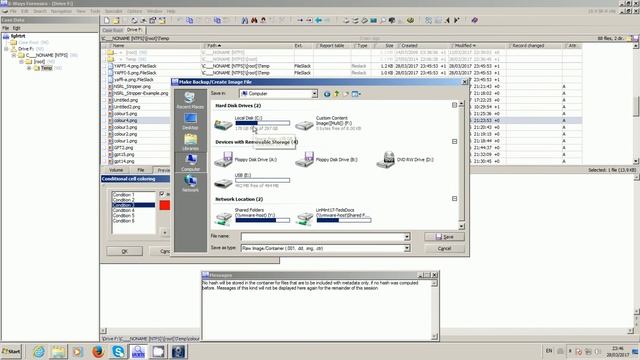This screenshot has width=640, height=360.
Task: Click the red binoculars search icon in toolbar
Action: pyautogui.click(x=254, y=20)
